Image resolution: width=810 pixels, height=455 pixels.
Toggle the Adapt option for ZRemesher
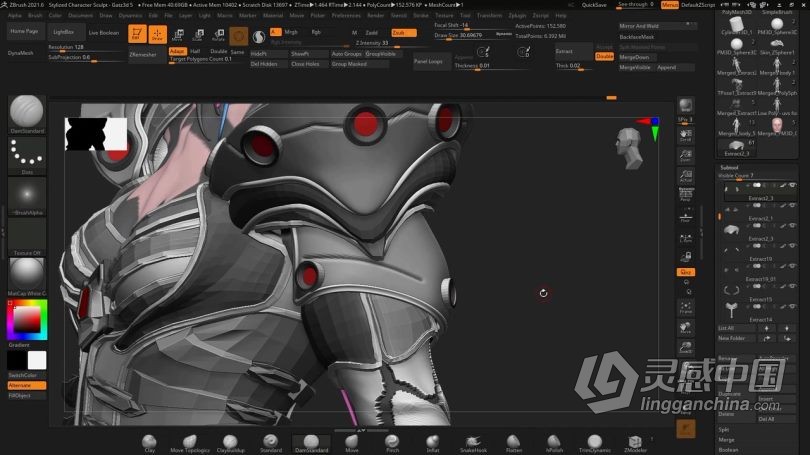(177, 51)
